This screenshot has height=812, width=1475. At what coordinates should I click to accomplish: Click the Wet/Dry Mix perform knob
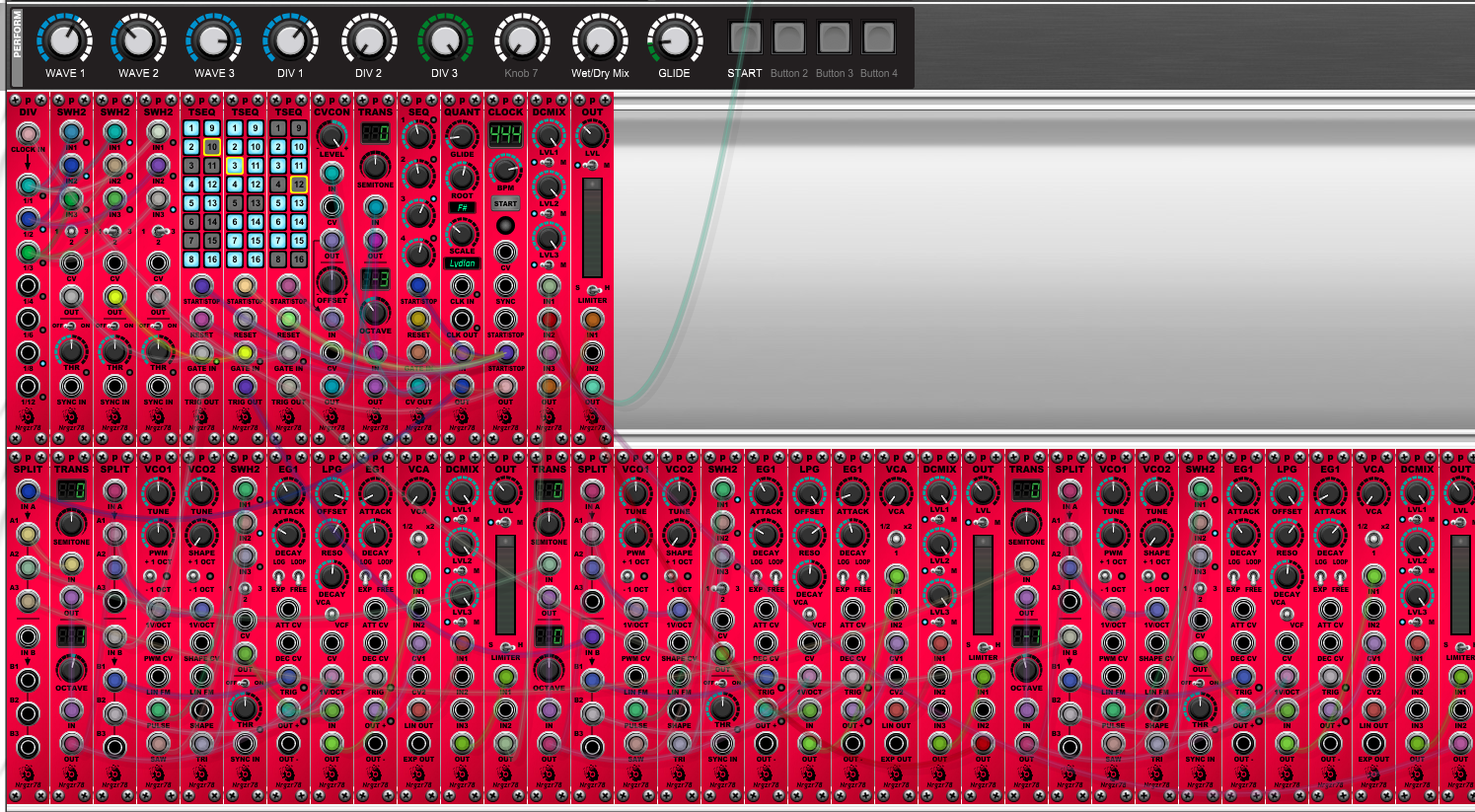[599, 40]
